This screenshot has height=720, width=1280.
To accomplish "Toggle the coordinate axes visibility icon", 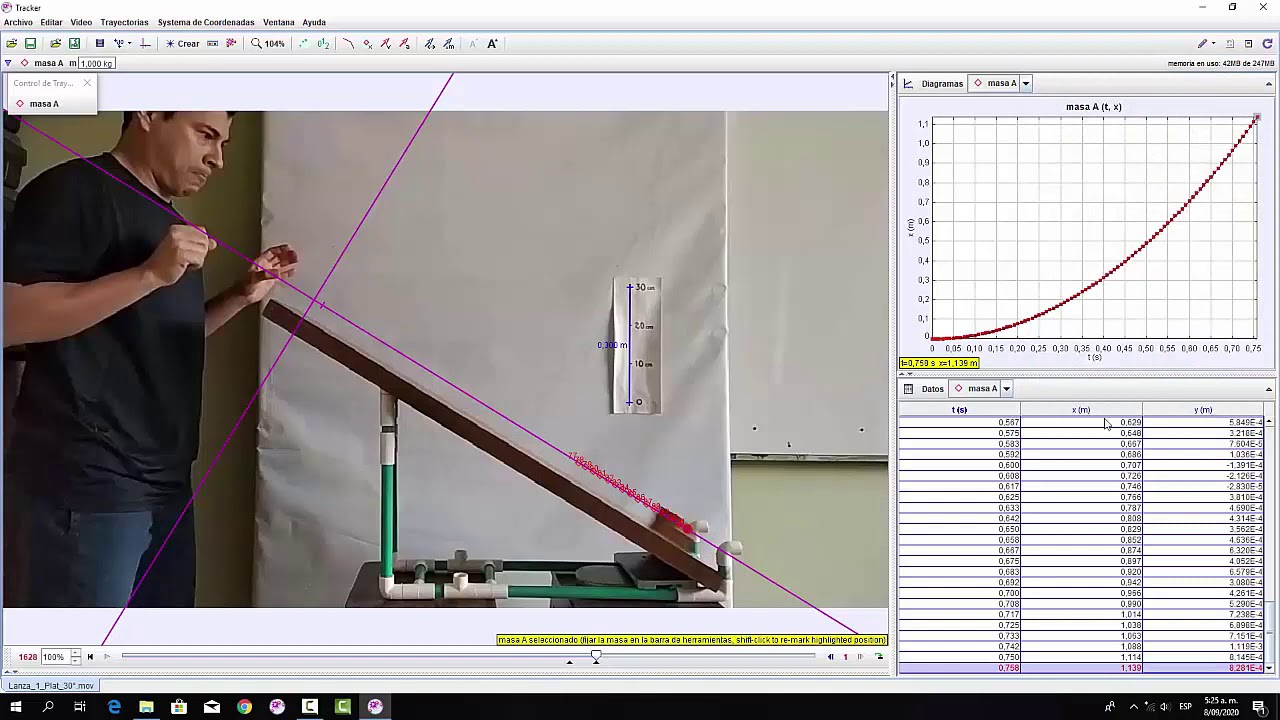I will click(x=145, y=44).
